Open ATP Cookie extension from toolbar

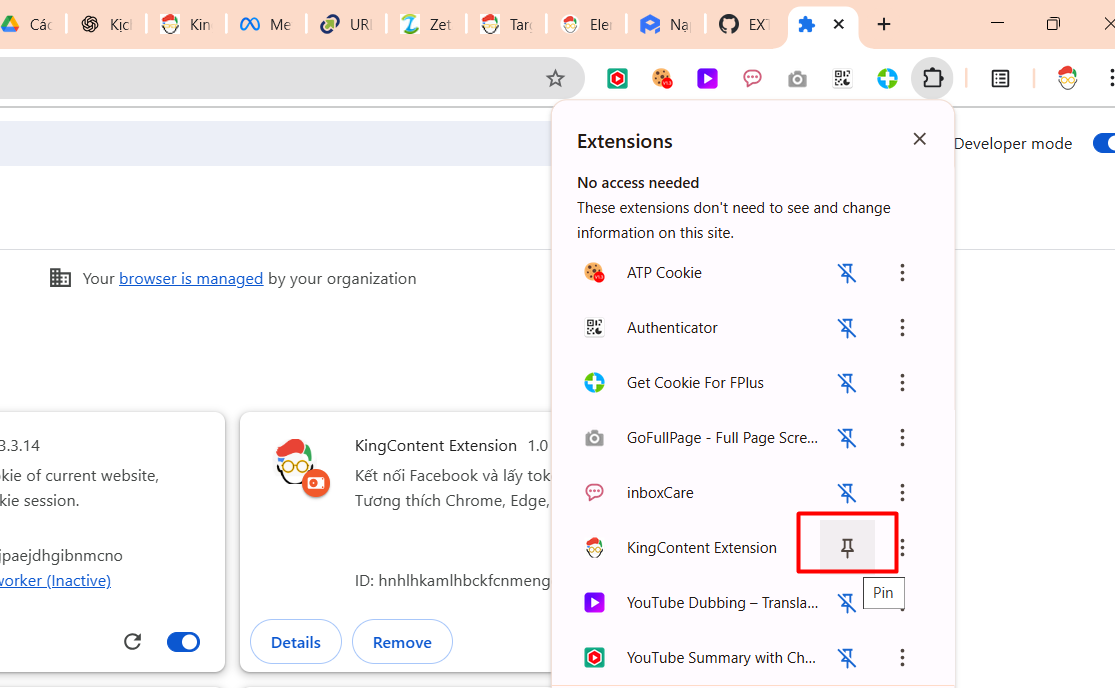[x=662, y=79]
